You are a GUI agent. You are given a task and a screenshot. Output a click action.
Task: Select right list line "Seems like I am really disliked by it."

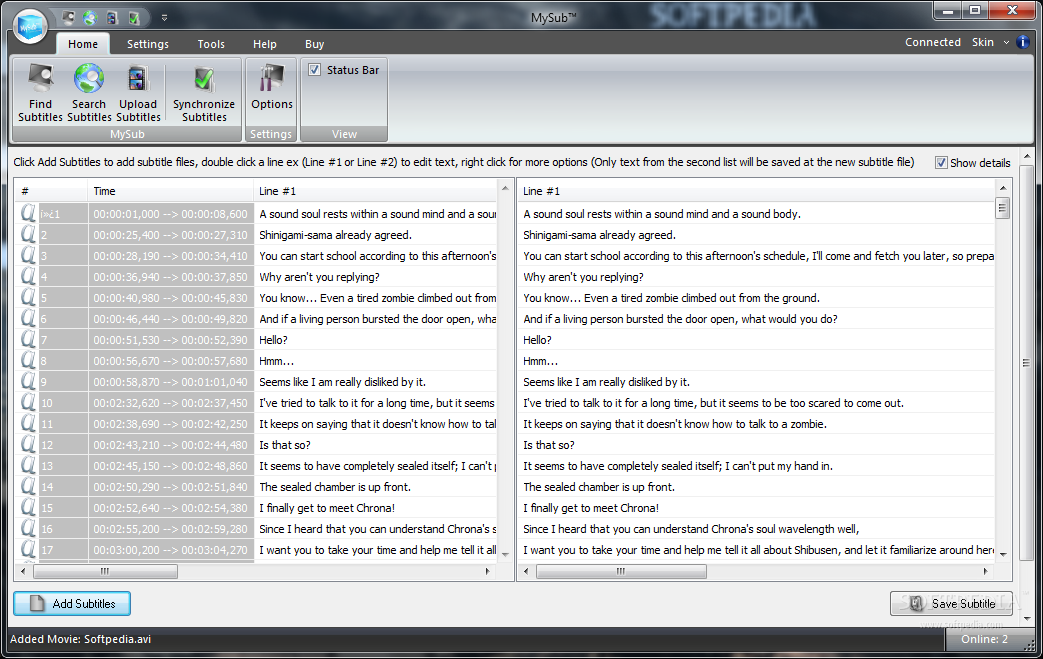(x=607, y=382)
